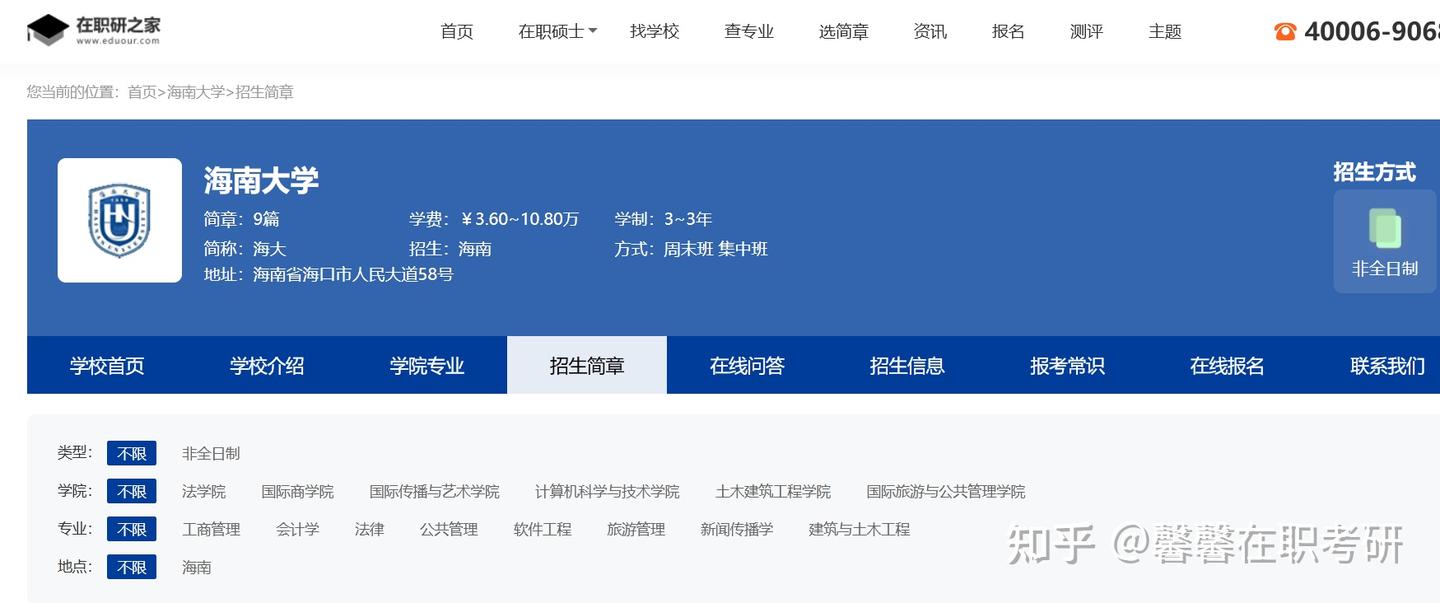Select 不限 in the 类型 filter row
1440x603 pixels.
tap(132, 454)
